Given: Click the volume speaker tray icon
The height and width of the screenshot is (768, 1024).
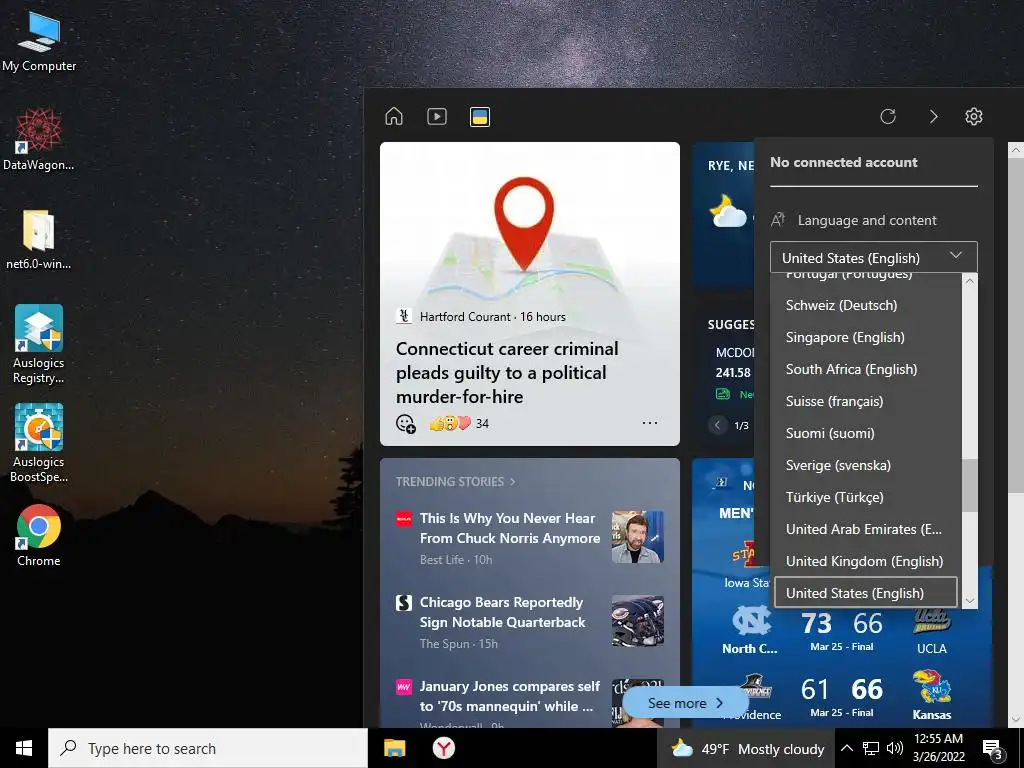Looking at the screenshot, I should point(895,748).
